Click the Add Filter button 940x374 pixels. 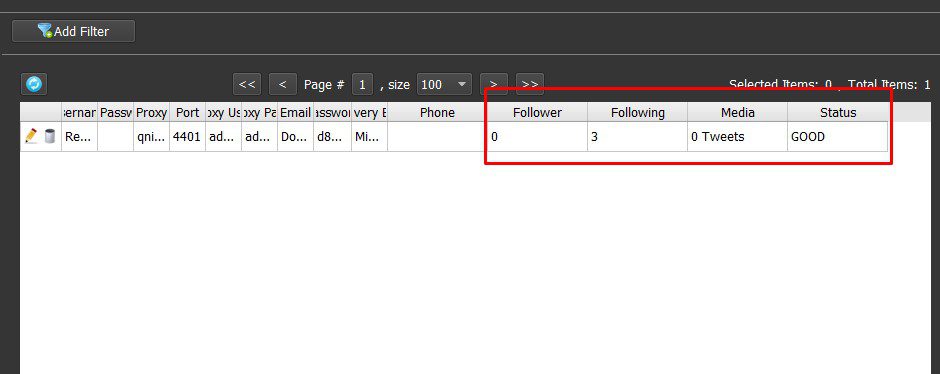[x=73, y=31]
